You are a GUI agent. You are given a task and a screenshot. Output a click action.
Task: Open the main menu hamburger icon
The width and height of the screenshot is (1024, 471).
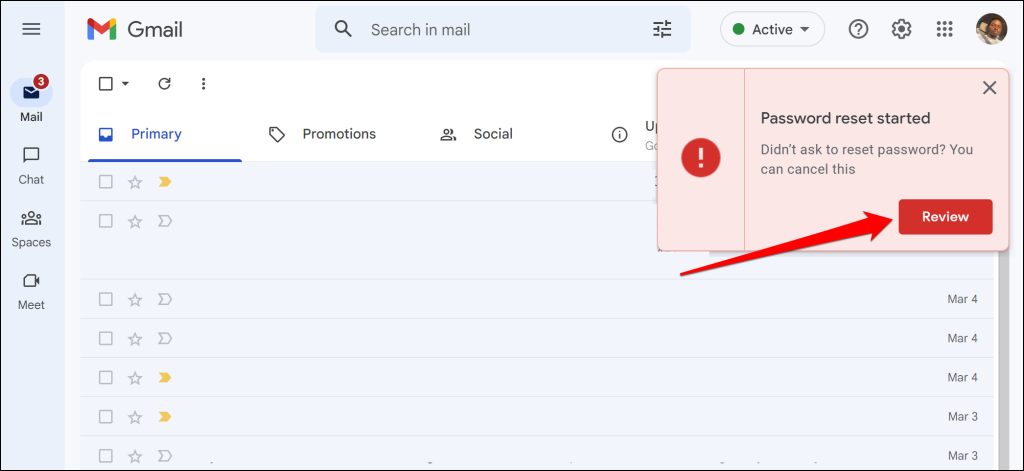click(x=31, y=29)
